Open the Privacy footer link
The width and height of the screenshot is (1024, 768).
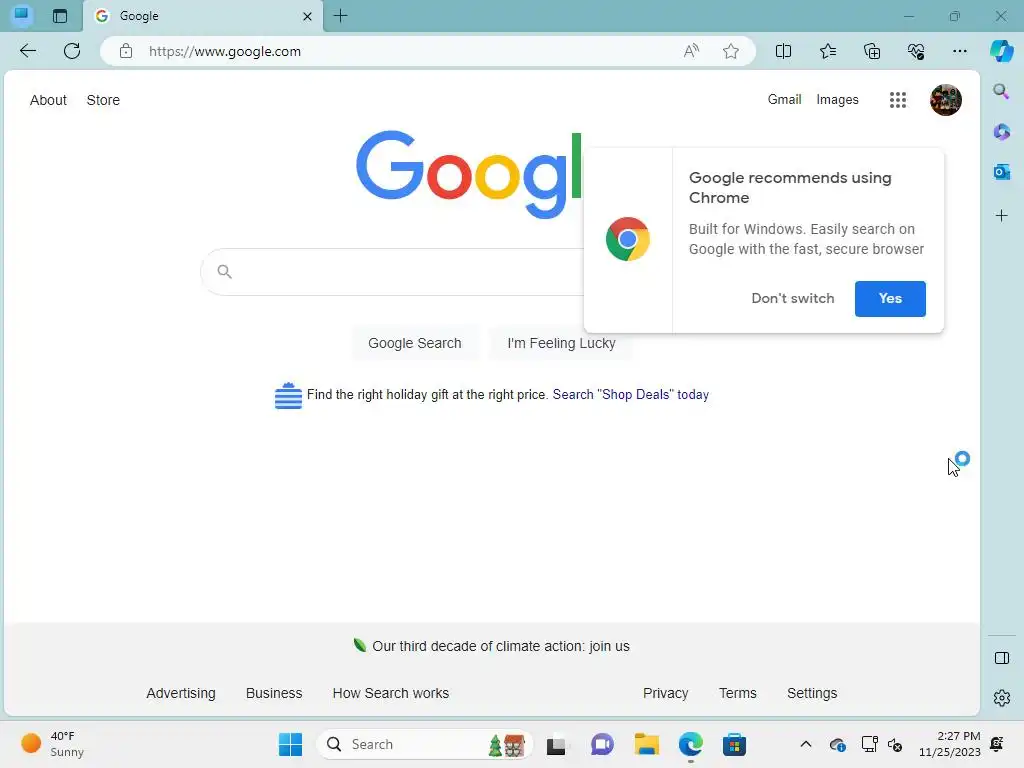pyautogui.click(x=665, y=693)
